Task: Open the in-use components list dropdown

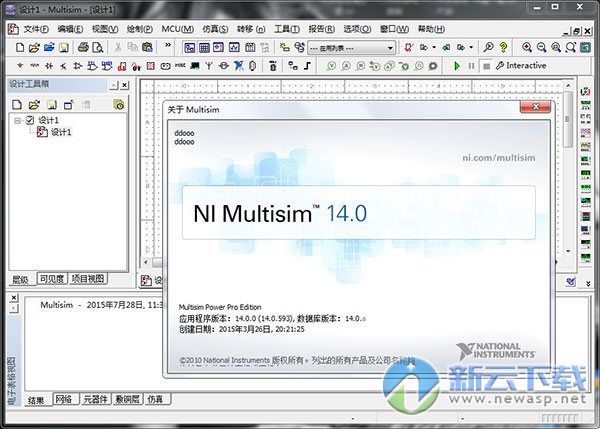Action: pos(390,48)
